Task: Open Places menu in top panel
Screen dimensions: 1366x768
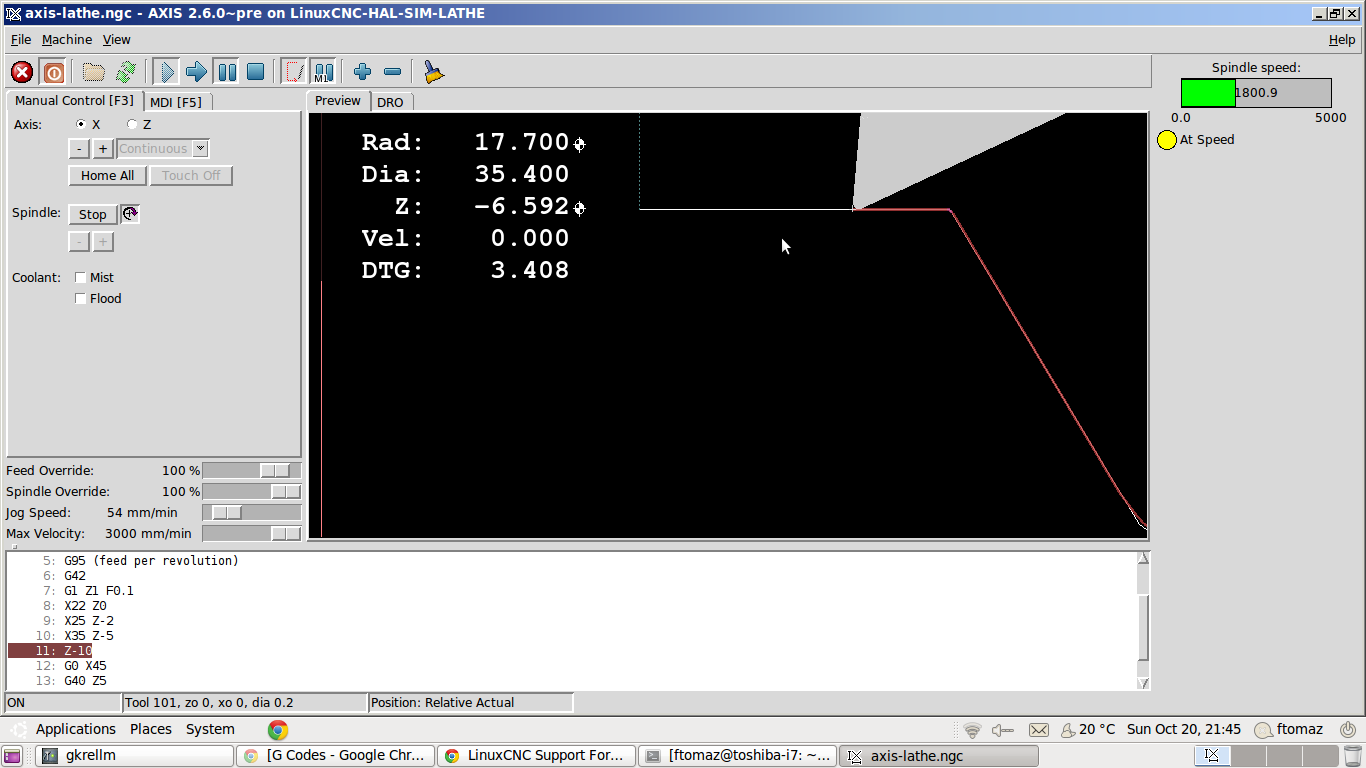Action: (151, 730)
